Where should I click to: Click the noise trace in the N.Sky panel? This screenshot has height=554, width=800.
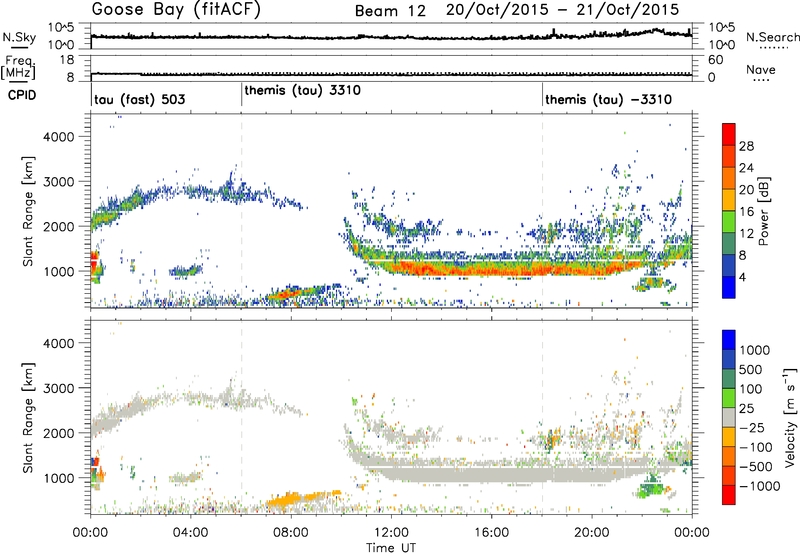click(391, 37)
